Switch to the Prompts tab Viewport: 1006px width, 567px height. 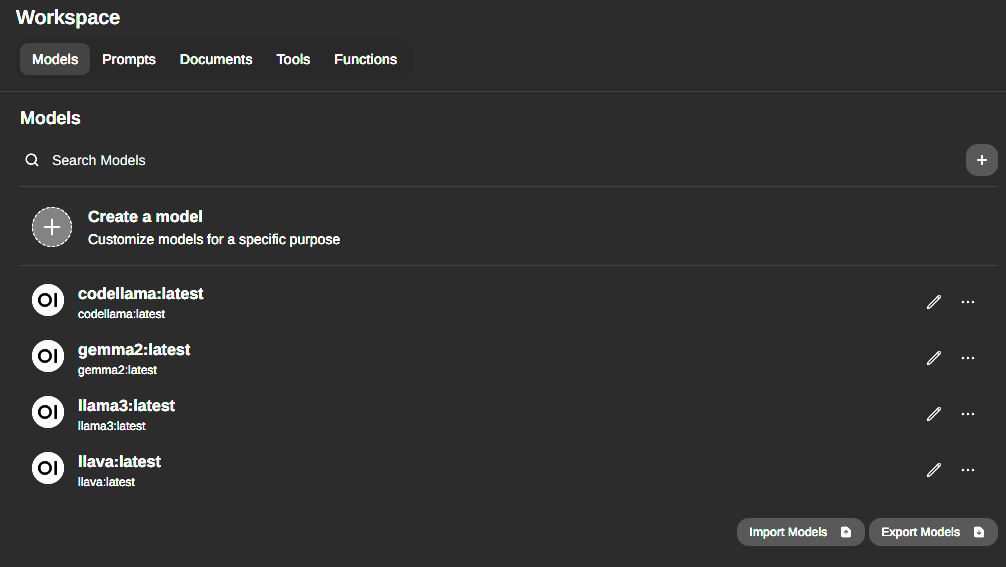[x=129, y=60]
